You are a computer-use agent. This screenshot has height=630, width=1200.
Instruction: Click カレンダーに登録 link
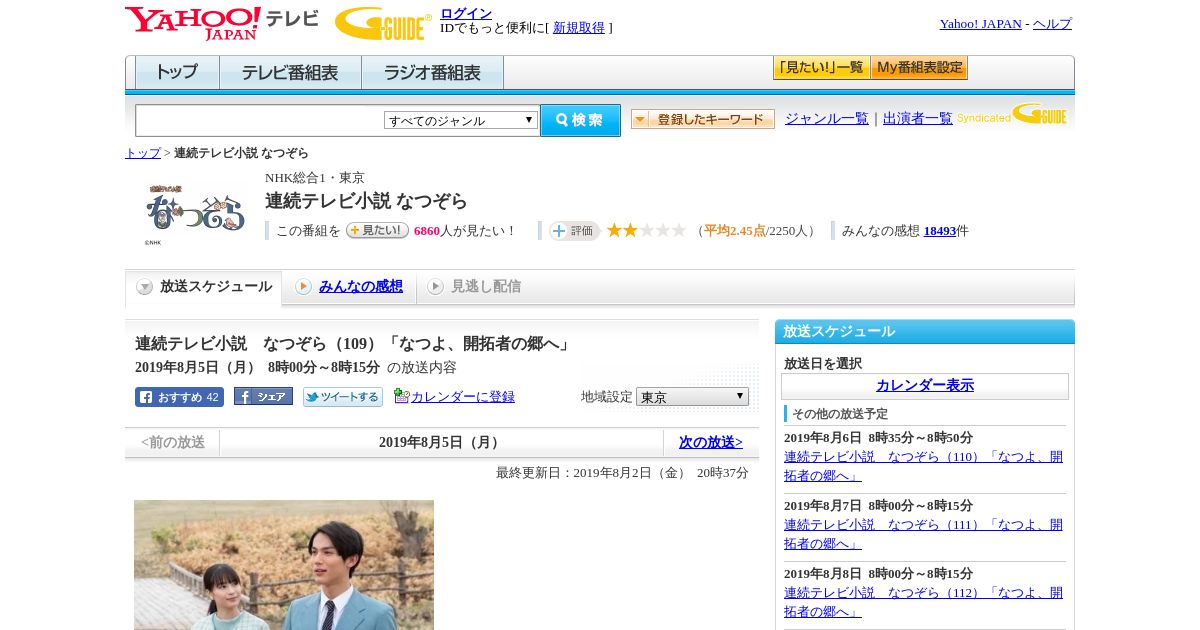(463, 397)
